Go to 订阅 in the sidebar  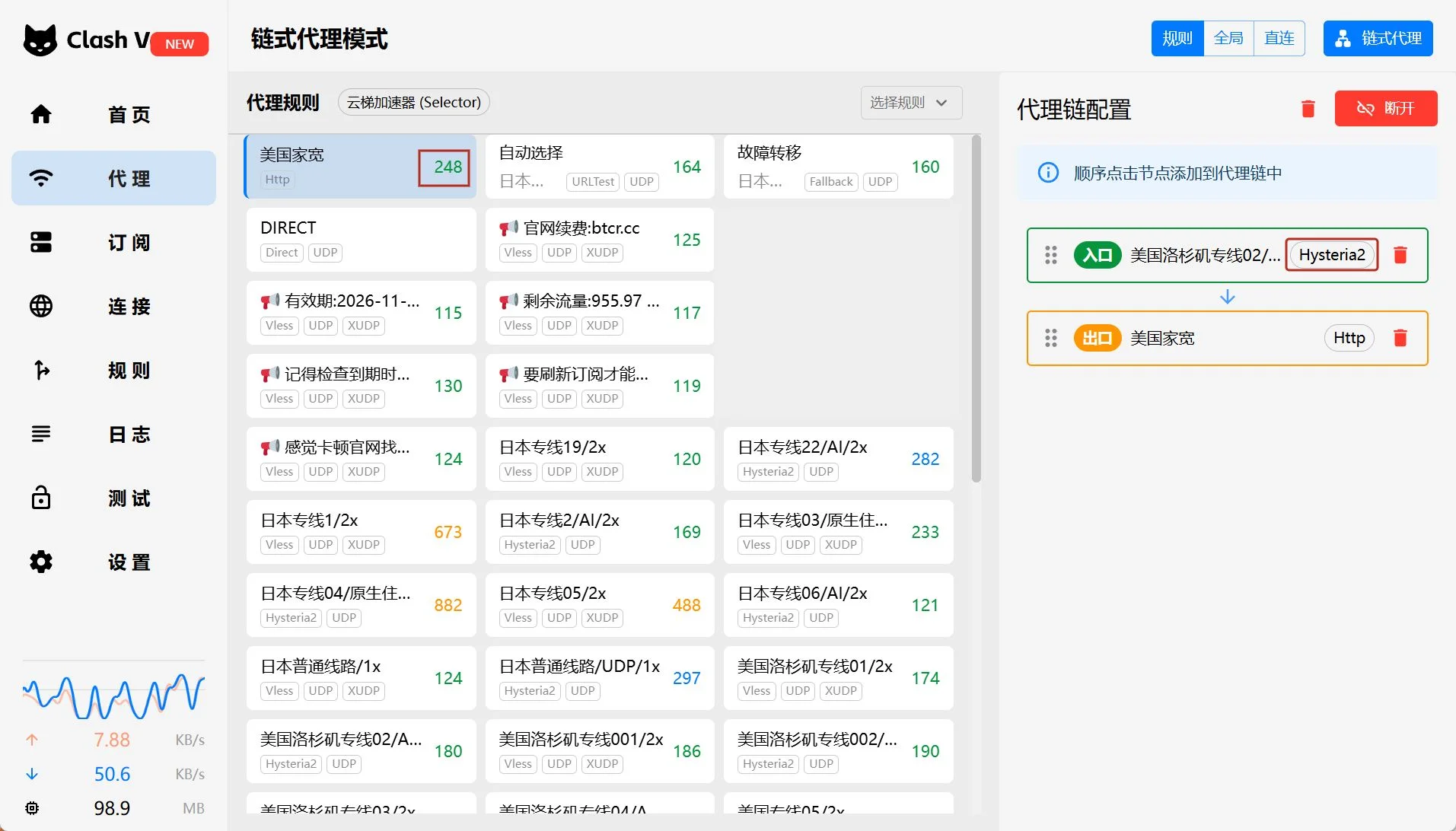tap(114, 242)
